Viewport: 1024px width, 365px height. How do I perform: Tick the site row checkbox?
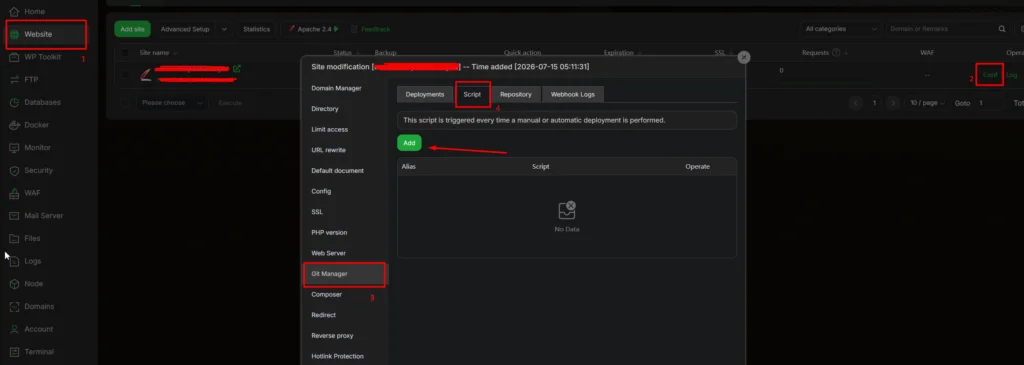(125, 75)
